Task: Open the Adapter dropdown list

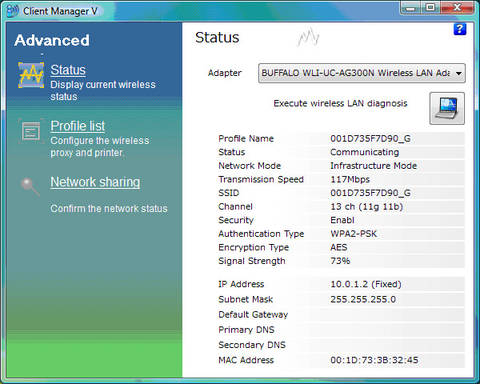Action: (362, 73)
